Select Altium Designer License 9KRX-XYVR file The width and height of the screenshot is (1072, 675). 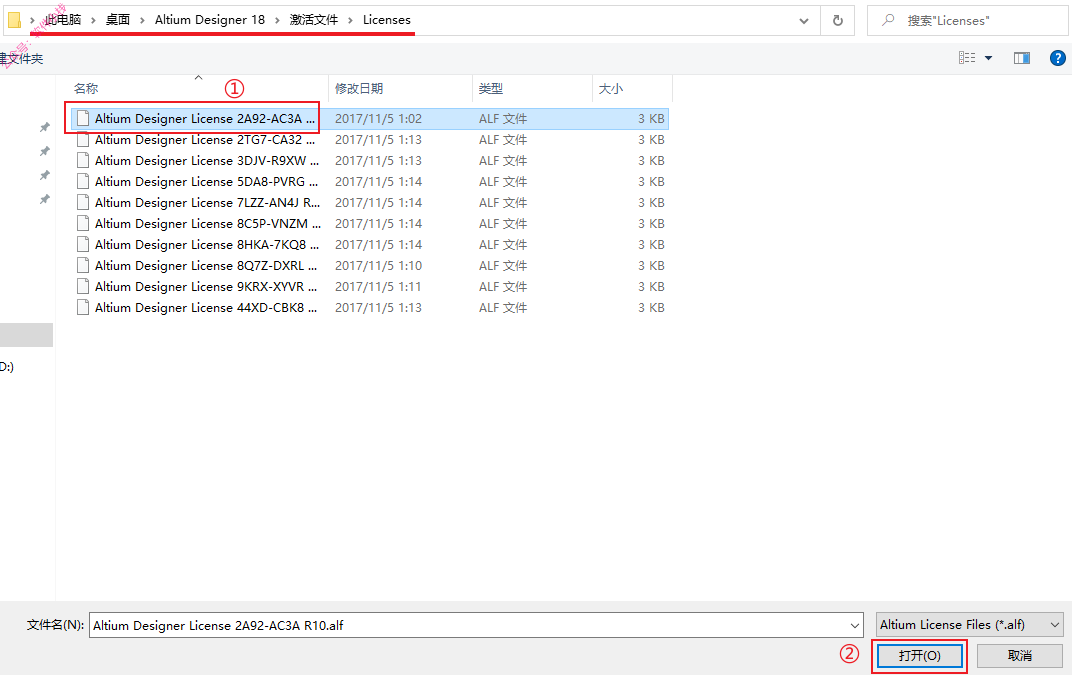[x=370, y=287]
